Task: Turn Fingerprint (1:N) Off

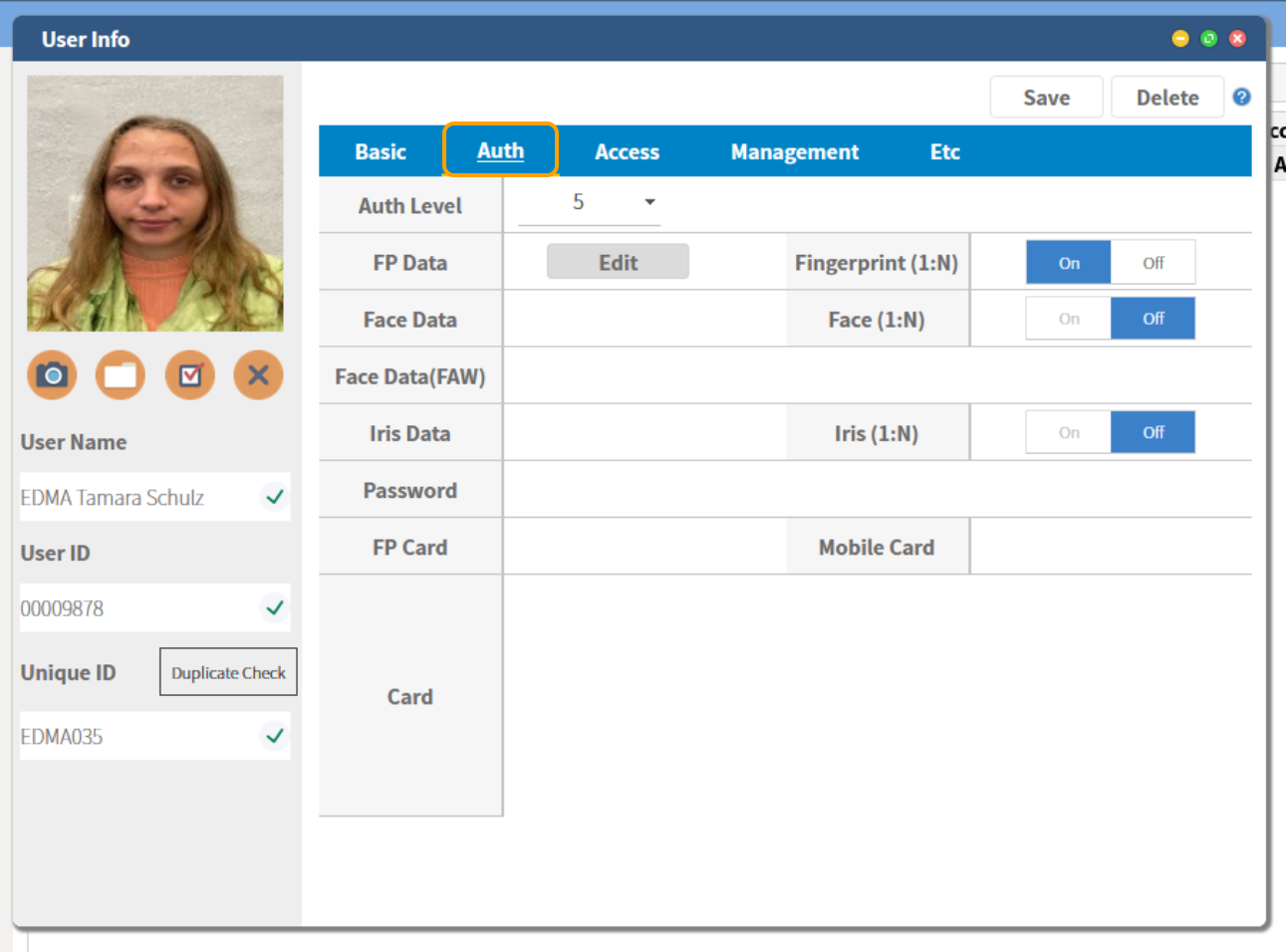Action: point(1154,263)
